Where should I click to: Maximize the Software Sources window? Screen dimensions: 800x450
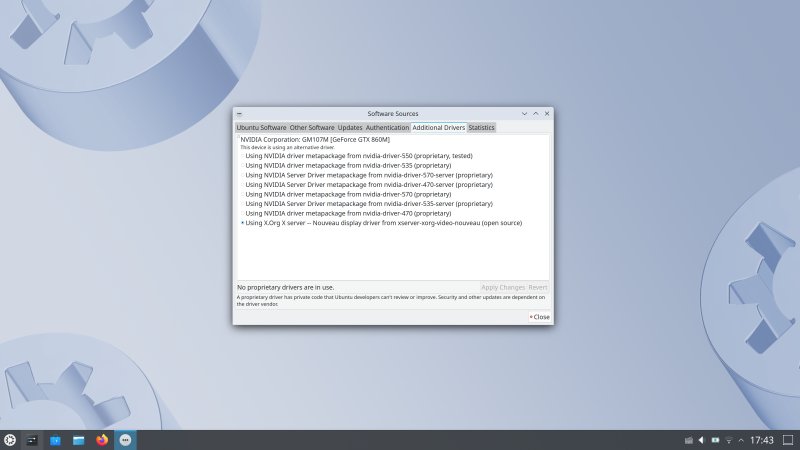click(x=536, y=114)
